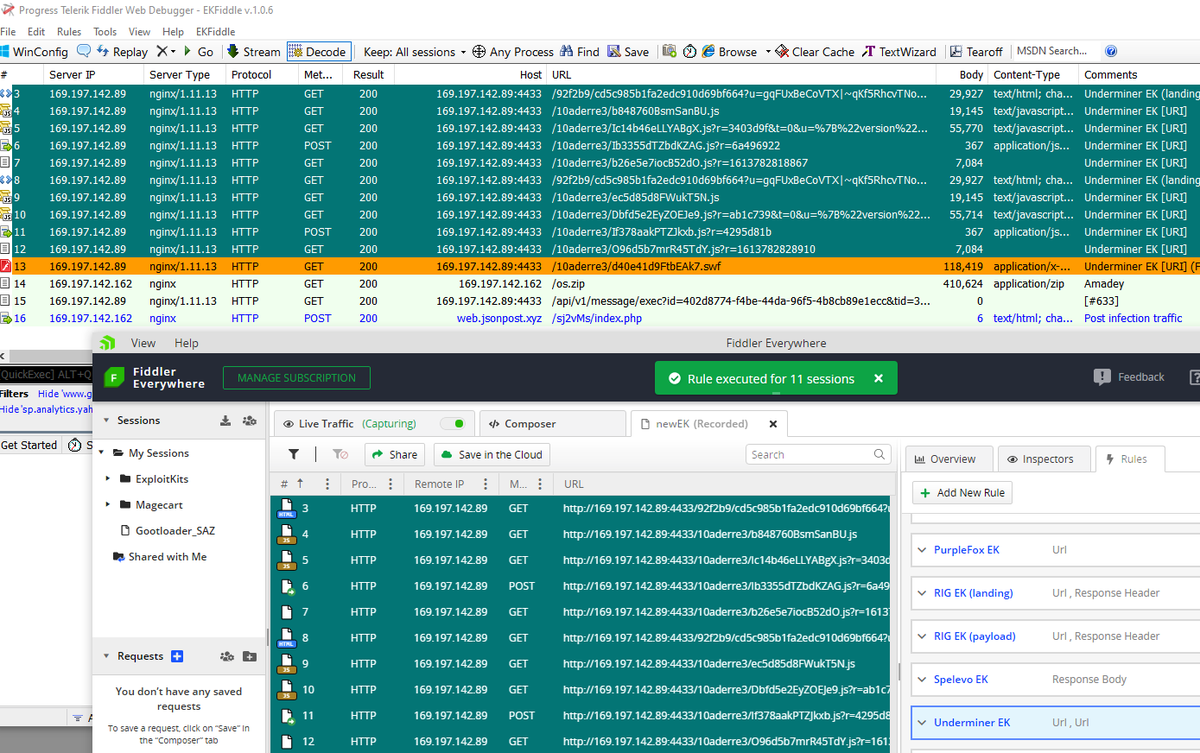Click WinConfig in Fiddler classic toolbar

[35, 51]
